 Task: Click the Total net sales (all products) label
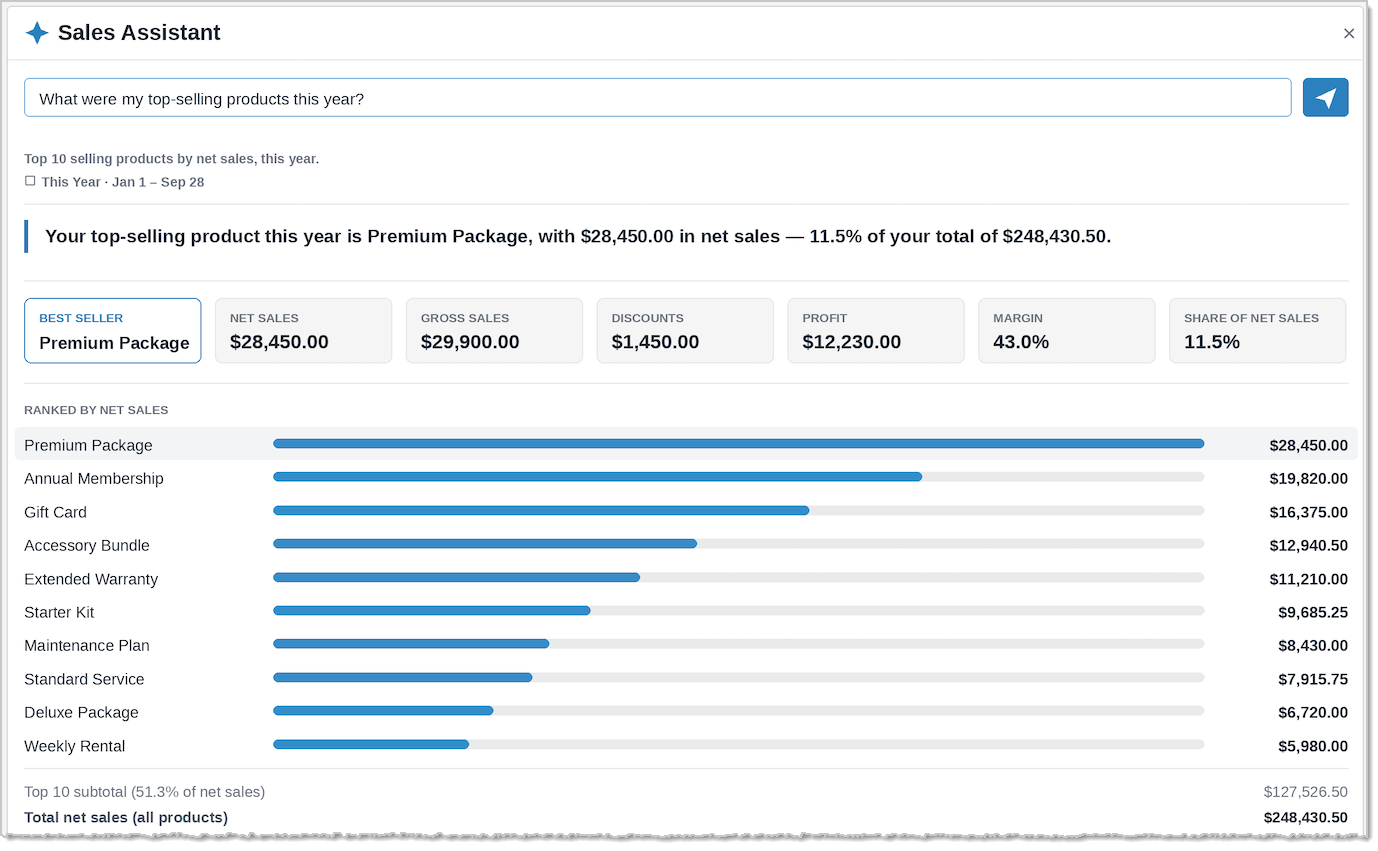pos(126,818)
